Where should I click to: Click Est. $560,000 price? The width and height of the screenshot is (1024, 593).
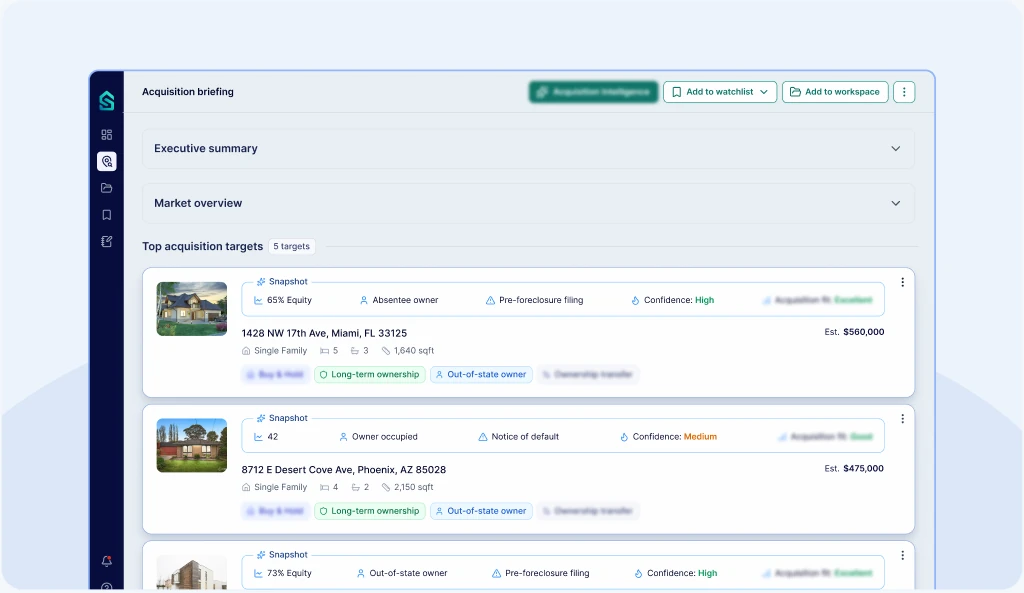[x=854, y=332]
